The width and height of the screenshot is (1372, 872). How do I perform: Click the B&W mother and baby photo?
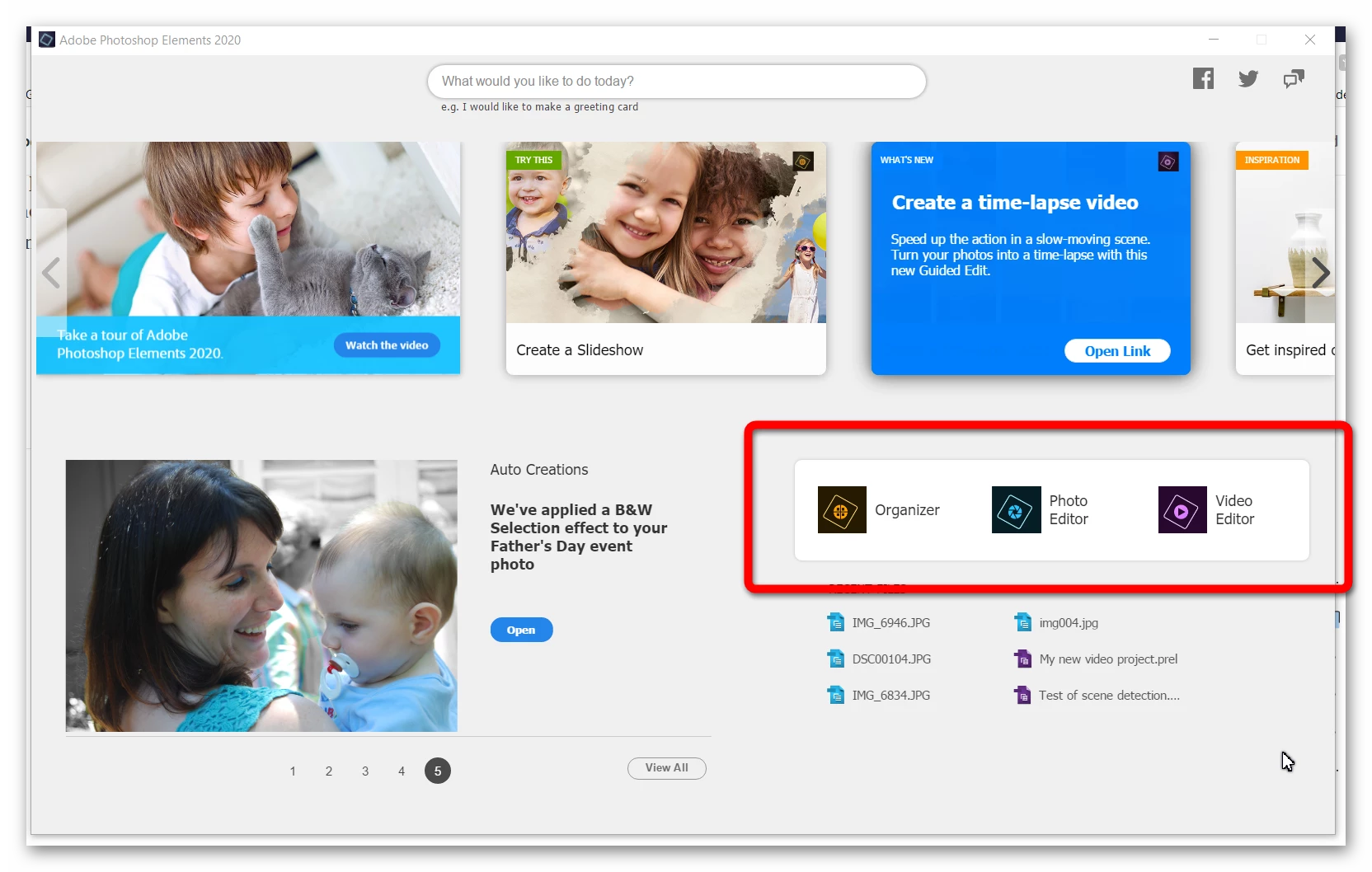click(261, 596)
